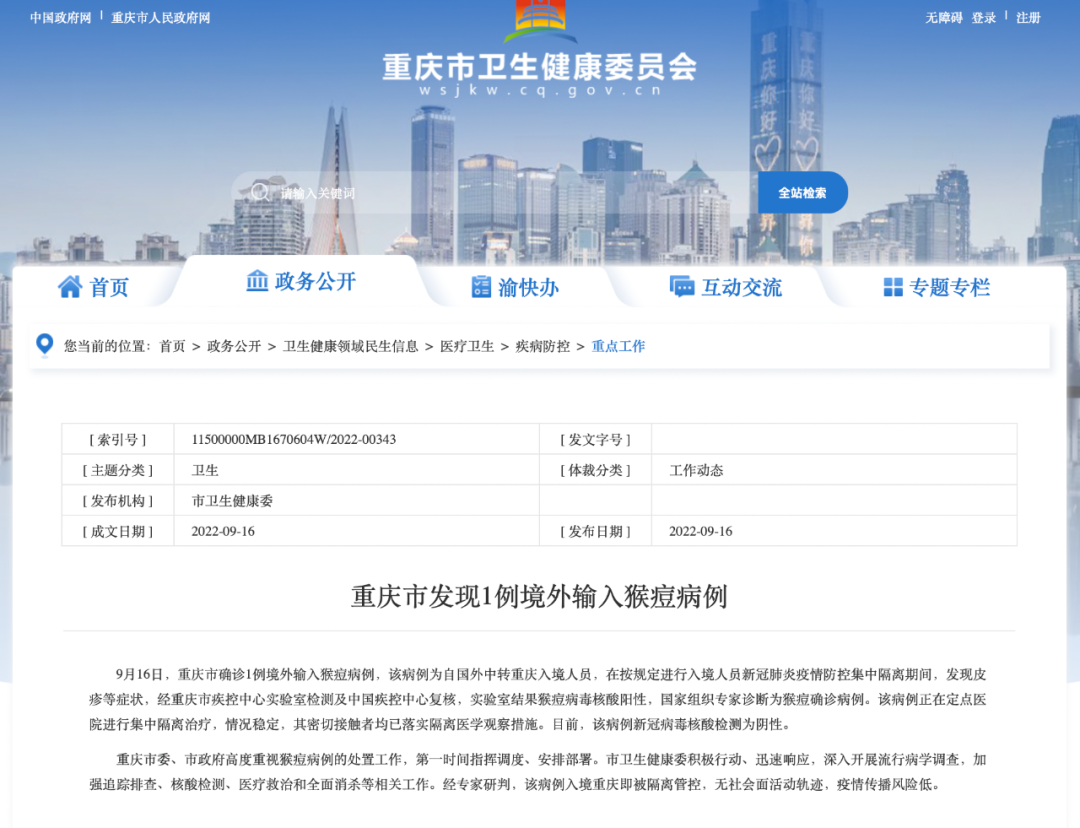Open the 重庆市人民政府网 link

pyautogui.click(x=160, y=18)
